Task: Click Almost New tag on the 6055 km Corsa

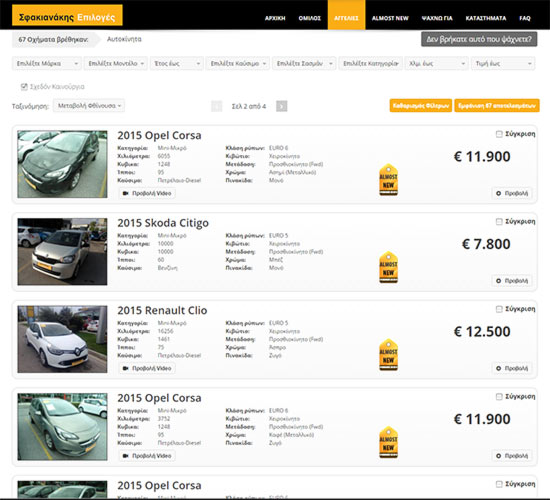Action: [388, 180]
